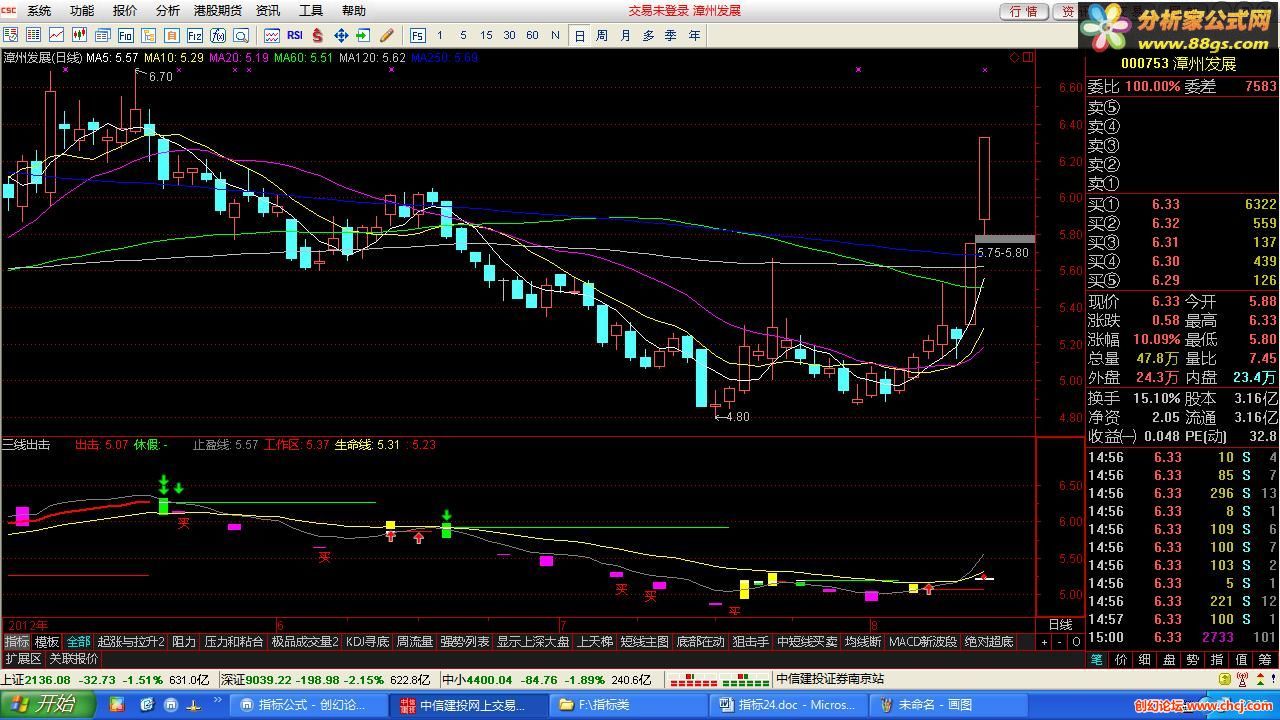Open the F:\指标类 folder taskbar item
Viewport: 1280px width, 720px height.
(x=628, y=705)
